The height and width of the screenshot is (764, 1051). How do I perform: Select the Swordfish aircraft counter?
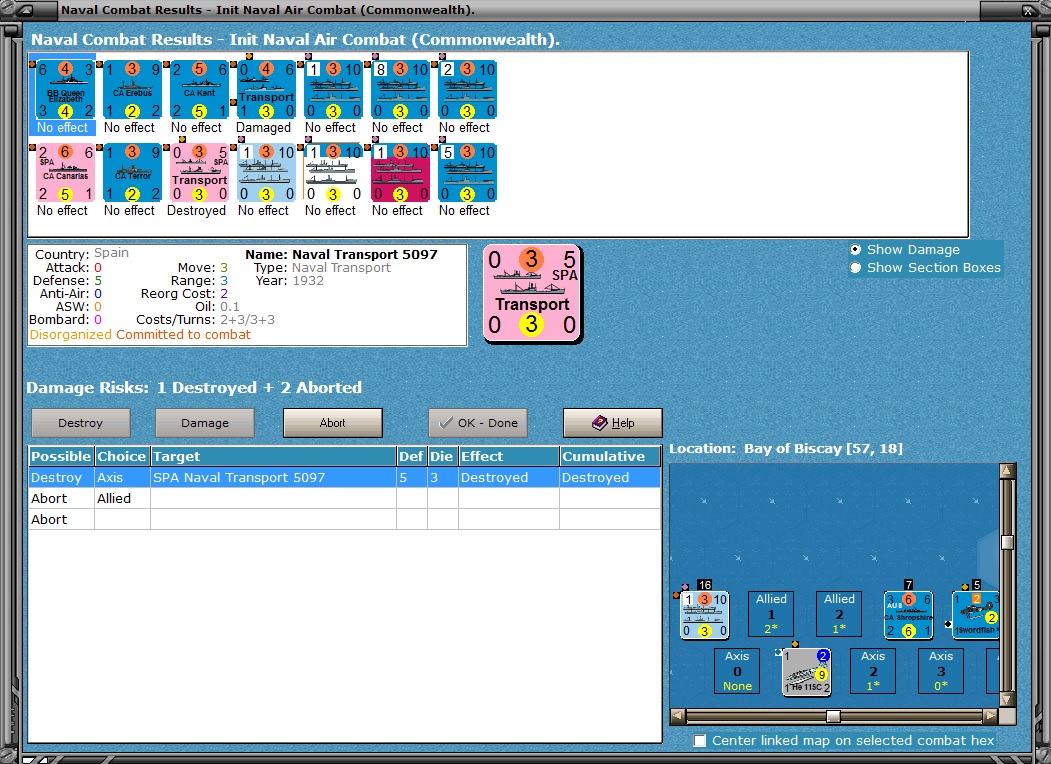[976, 615]
